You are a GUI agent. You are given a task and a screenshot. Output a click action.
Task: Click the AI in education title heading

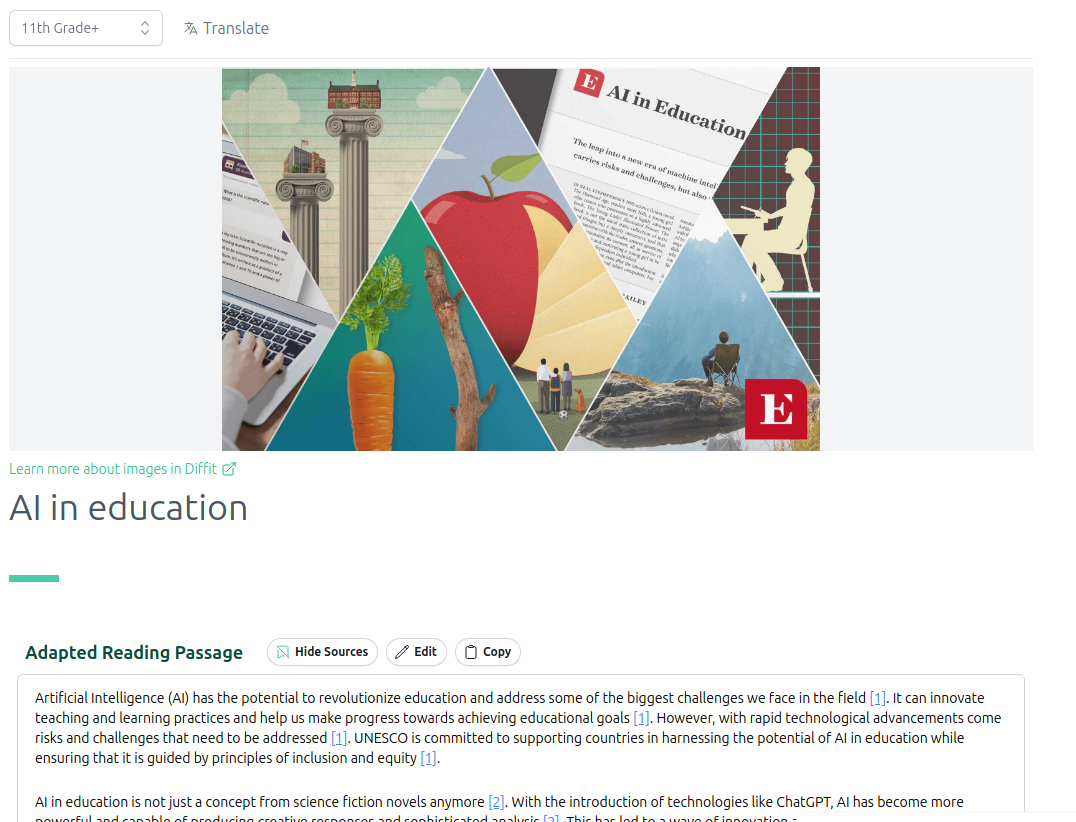click(128, 508)
